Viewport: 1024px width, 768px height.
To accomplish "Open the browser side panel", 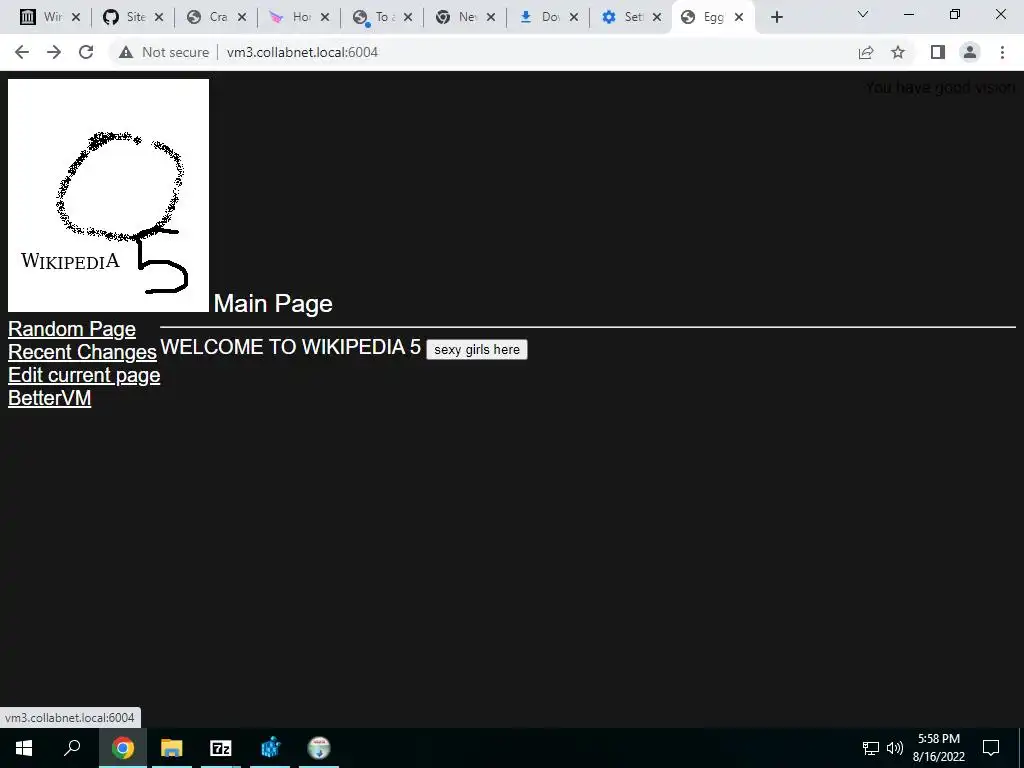I will (938, 52).
